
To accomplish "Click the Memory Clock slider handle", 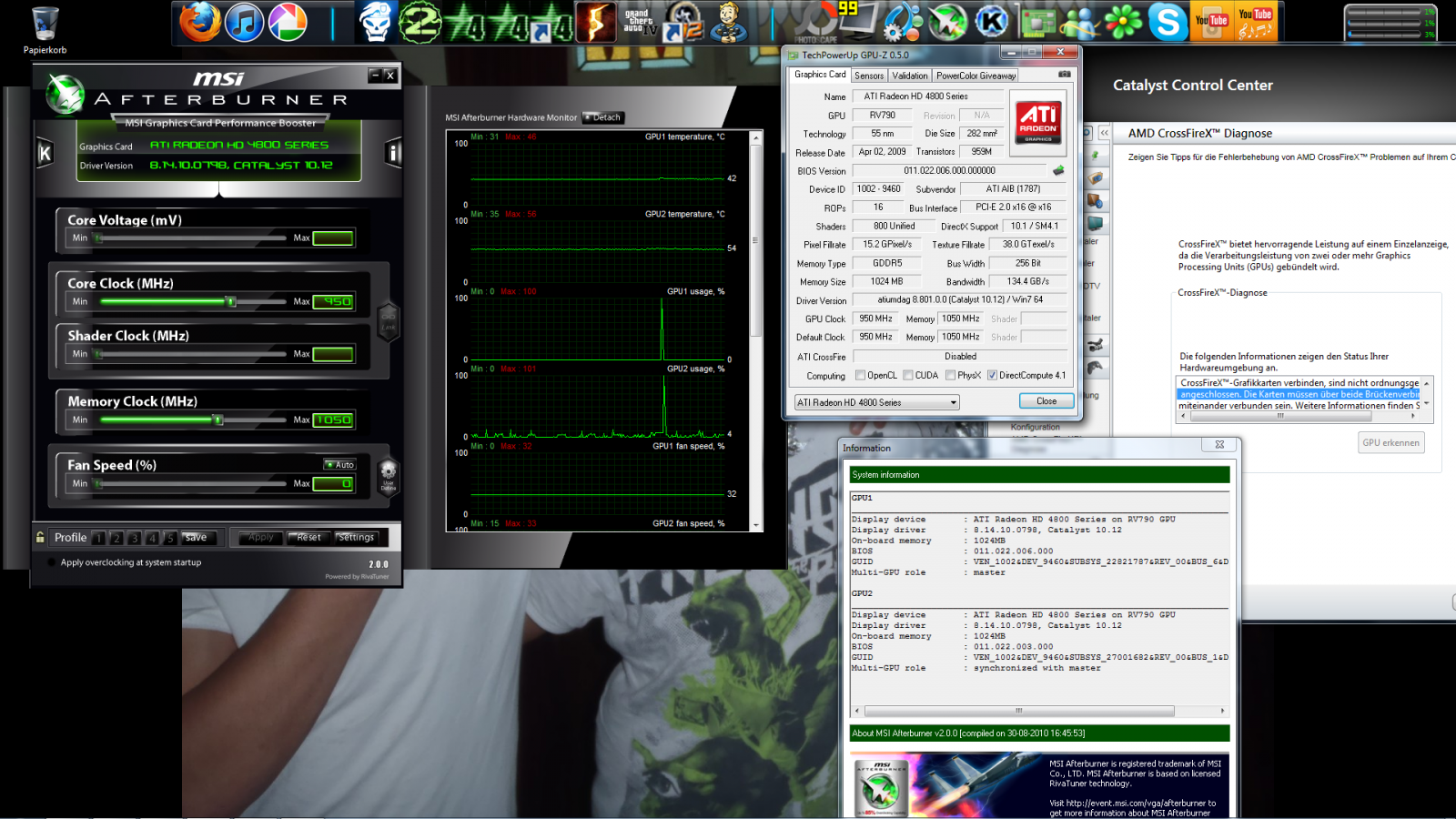I will pos(217,420).
